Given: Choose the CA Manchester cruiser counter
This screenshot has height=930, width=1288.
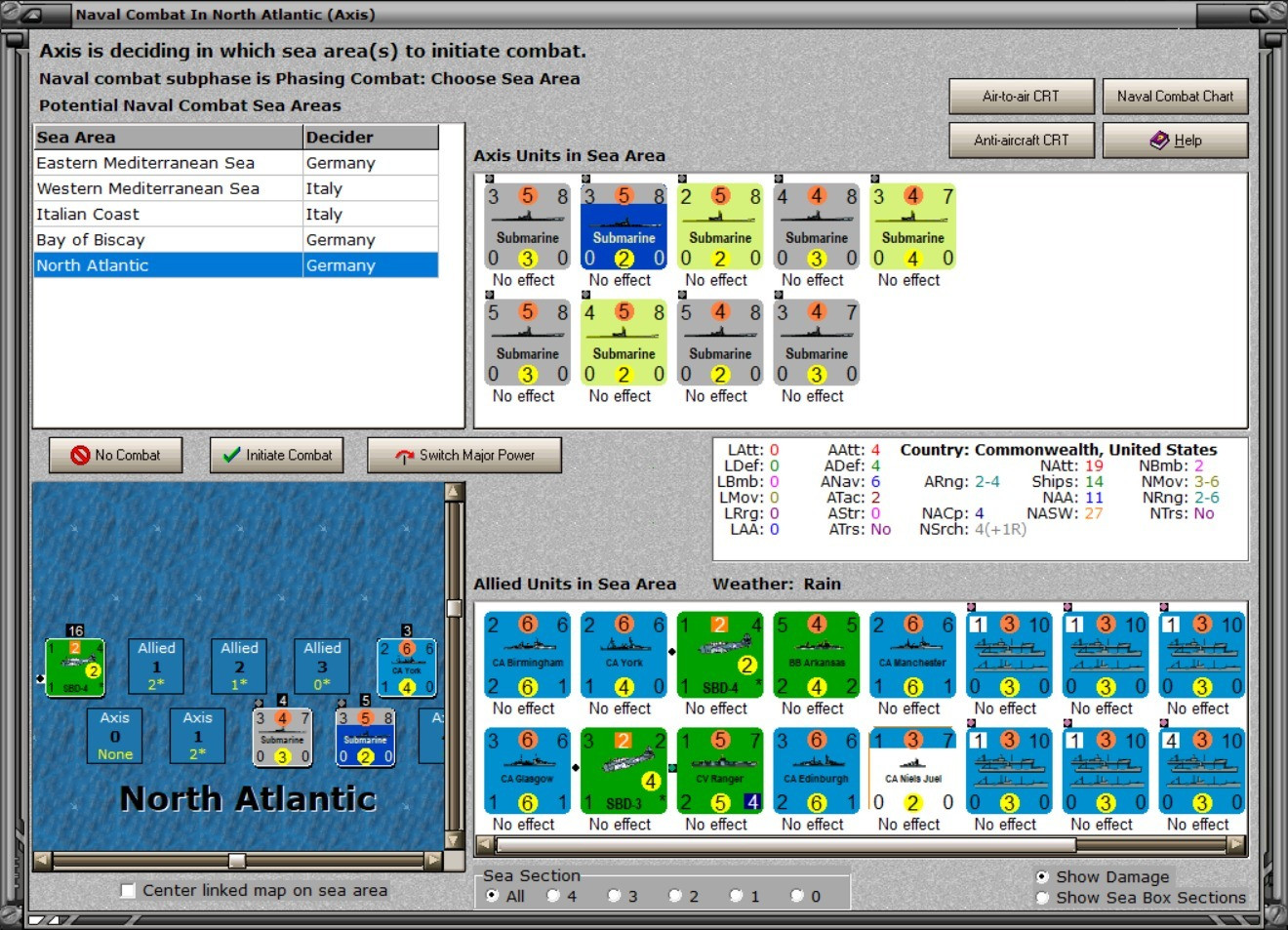Looking at the screenshot, I should tap(913, 656).
